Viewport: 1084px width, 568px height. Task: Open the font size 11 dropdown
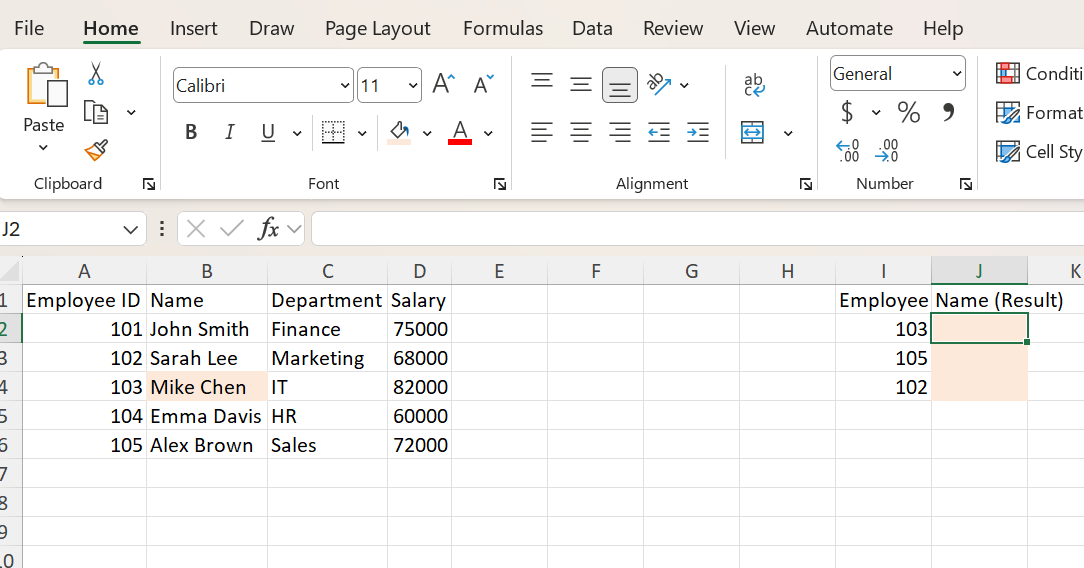tap(413, 86)
